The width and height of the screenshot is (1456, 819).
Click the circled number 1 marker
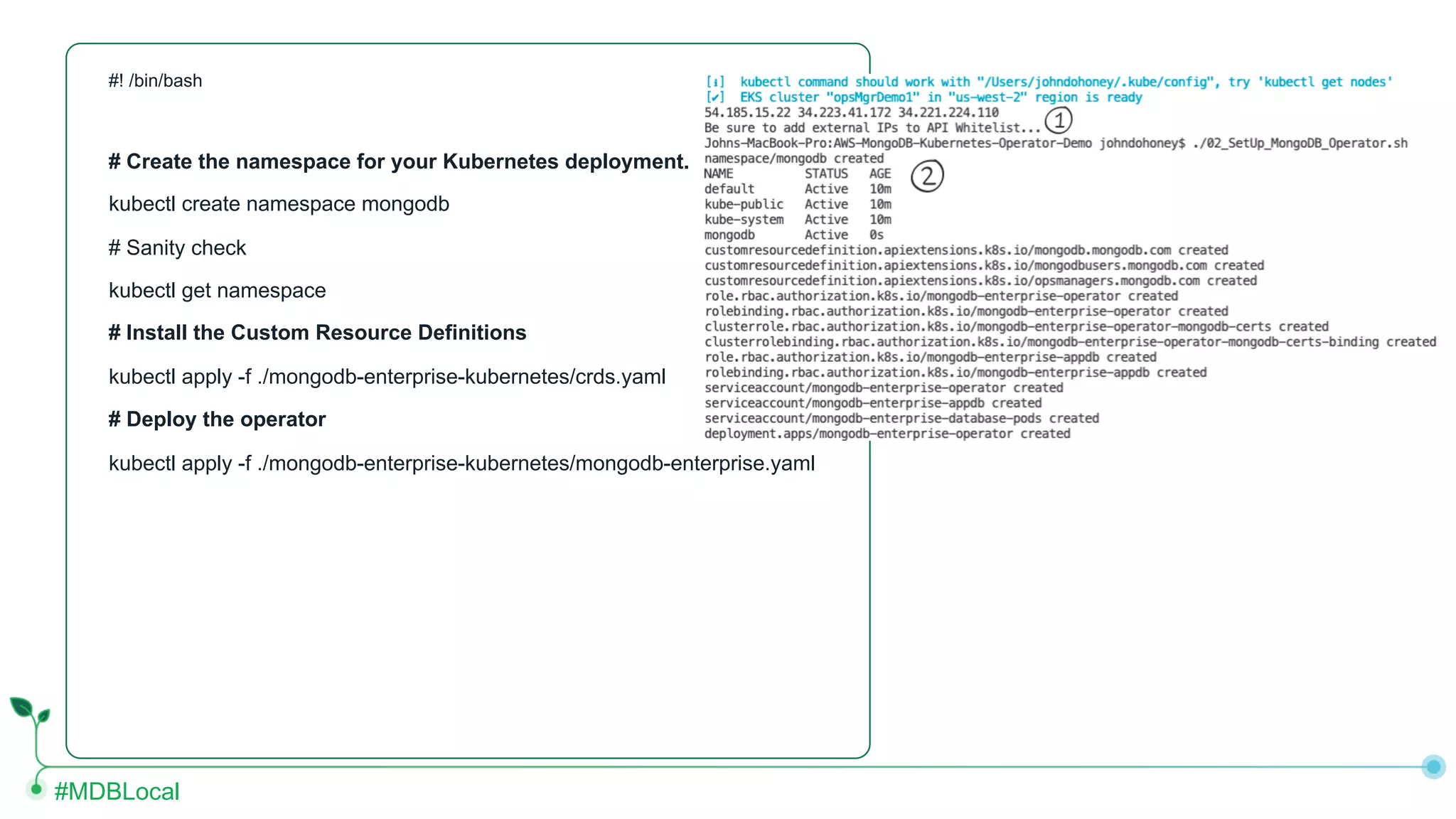pos(1059,120)
